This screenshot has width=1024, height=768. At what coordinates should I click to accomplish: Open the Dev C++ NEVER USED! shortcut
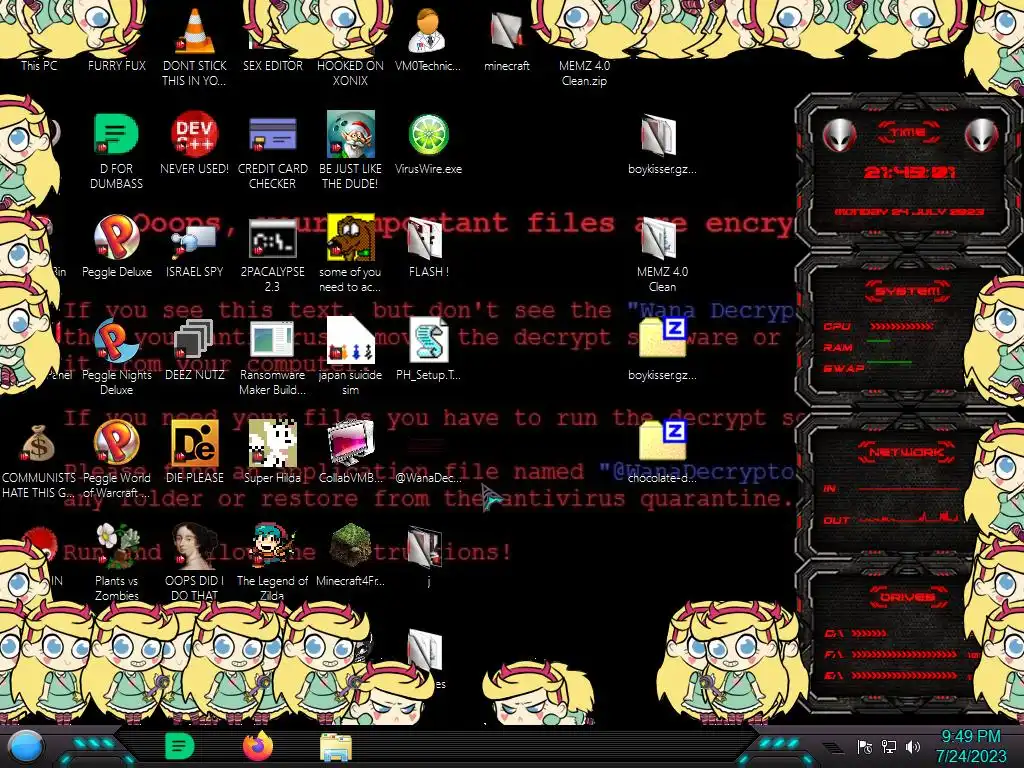(195, 142)
